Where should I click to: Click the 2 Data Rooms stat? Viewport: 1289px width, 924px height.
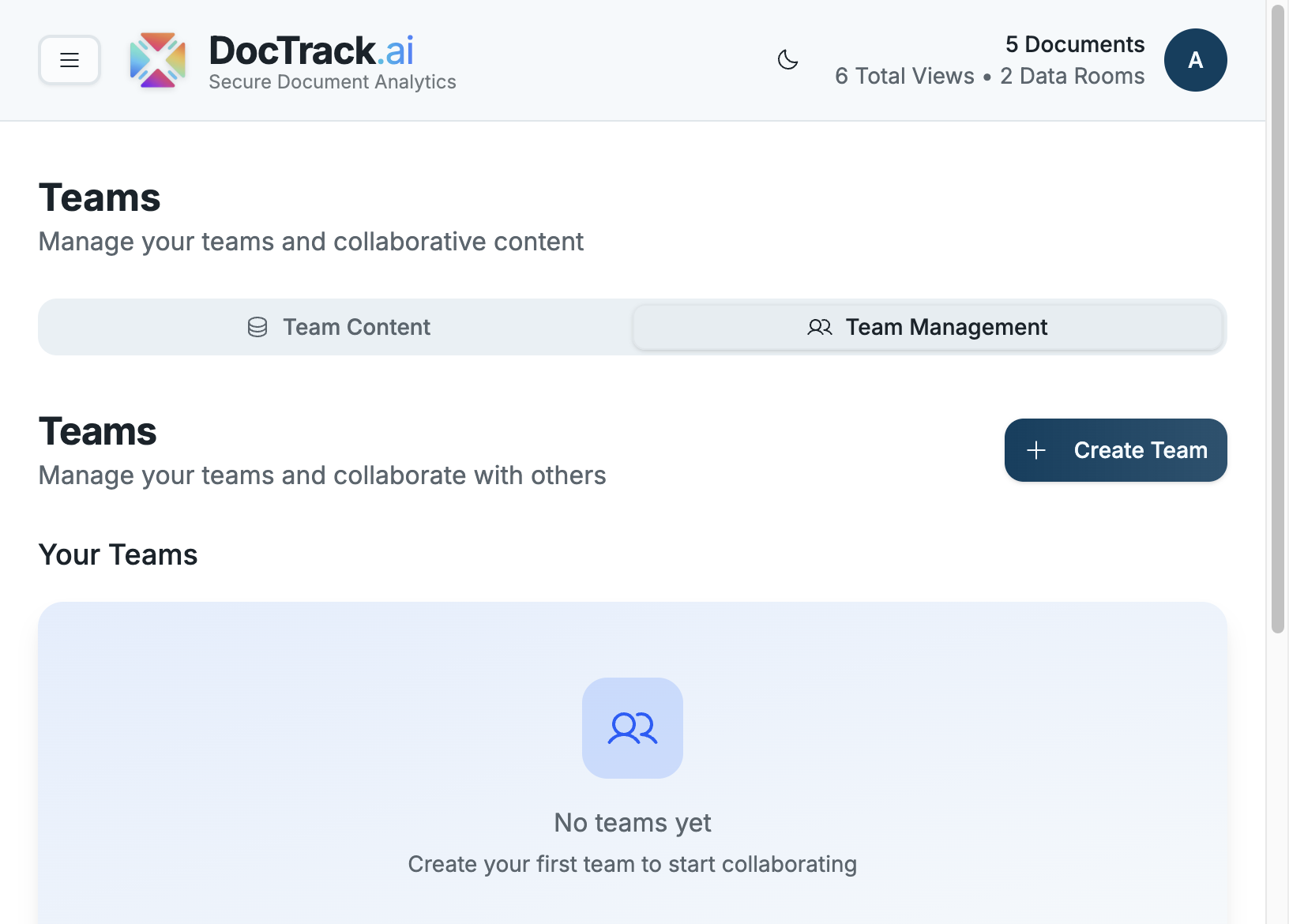tap(1072, 76)
